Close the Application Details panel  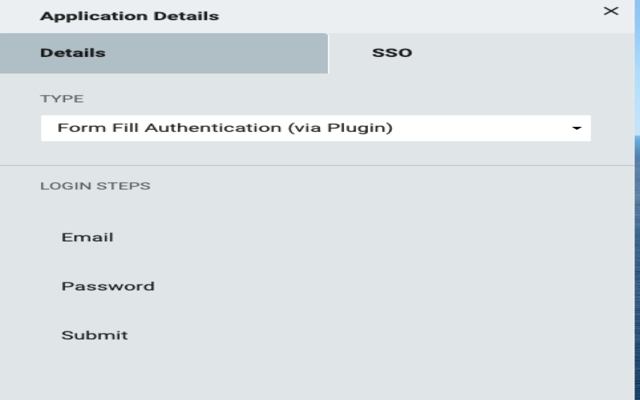click(x=611, y=11)
